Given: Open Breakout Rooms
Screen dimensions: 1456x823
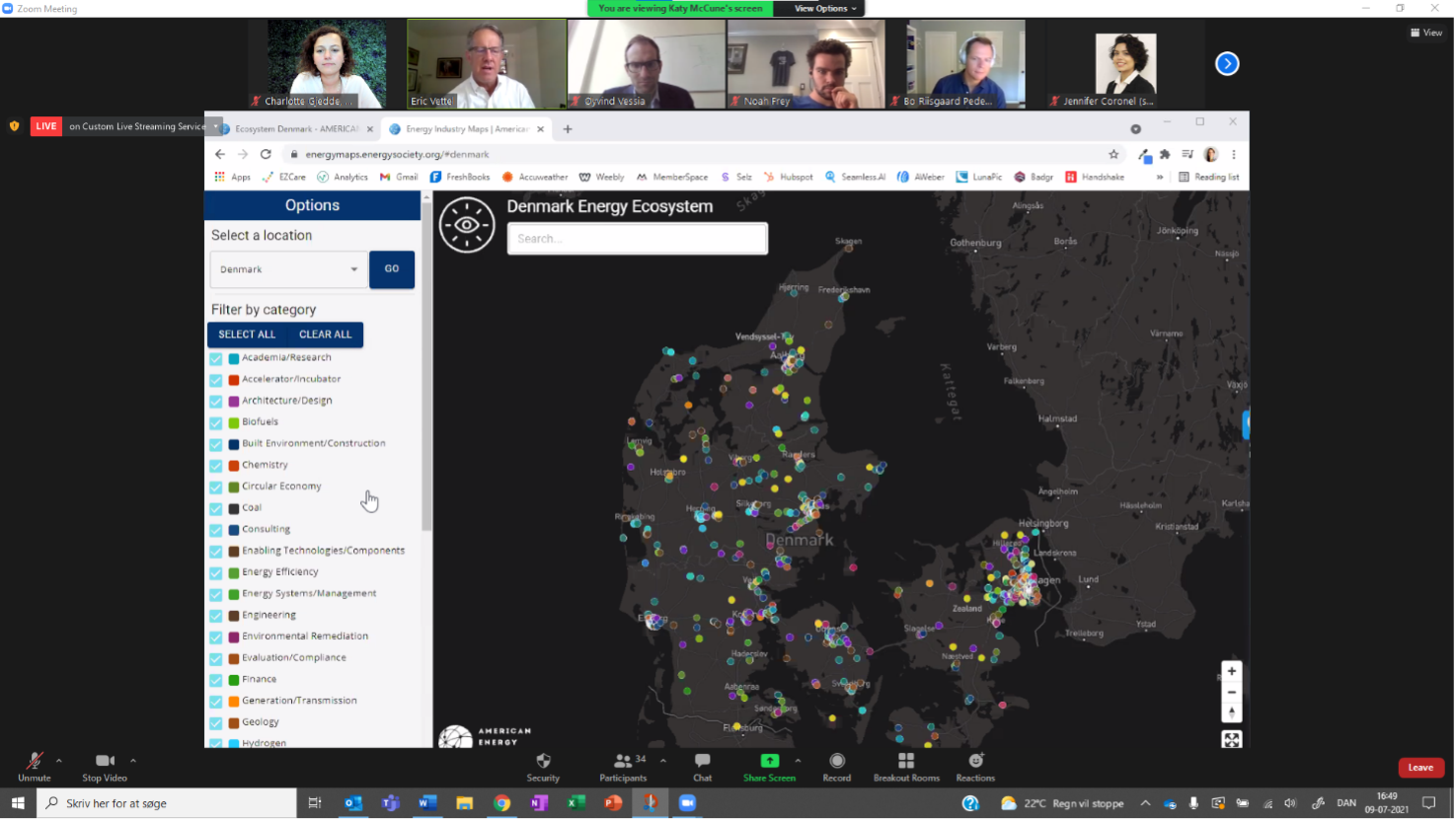Looking at the screenshot, I should pos(905,761).
